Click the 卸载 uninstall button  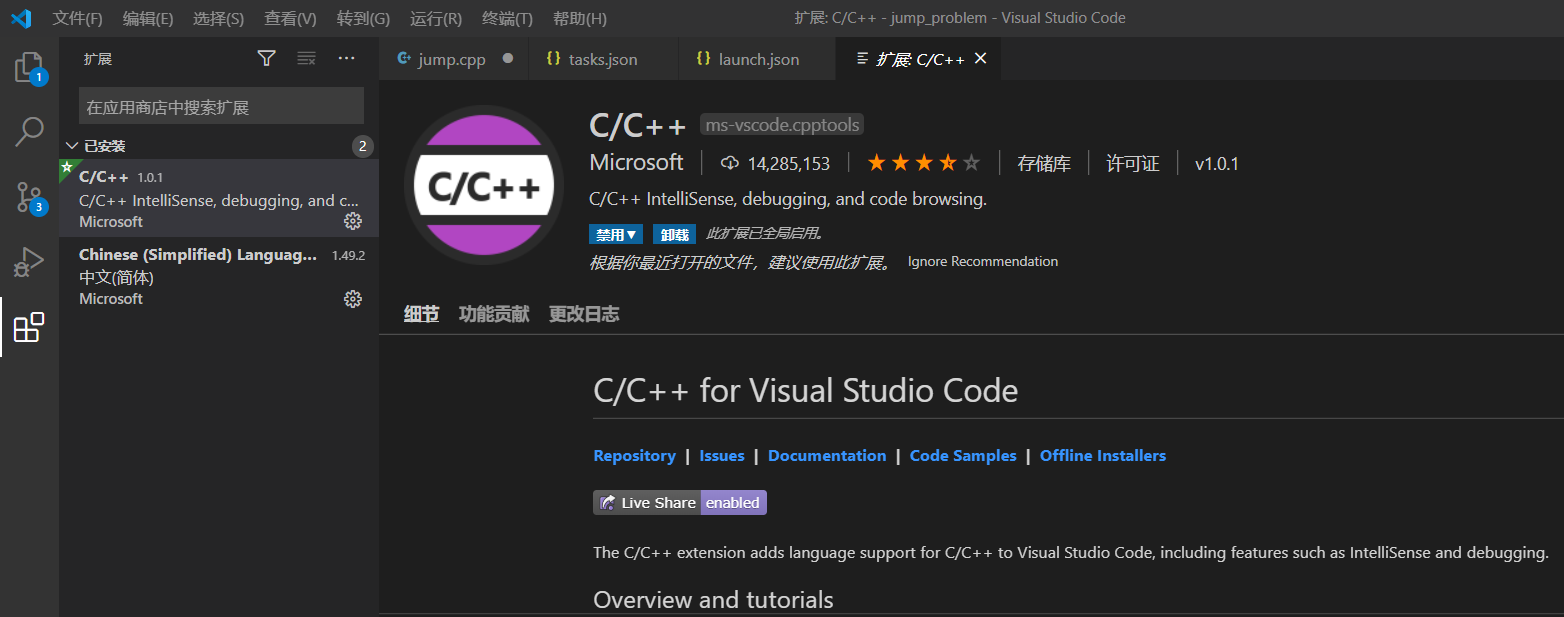pos(675,235)
